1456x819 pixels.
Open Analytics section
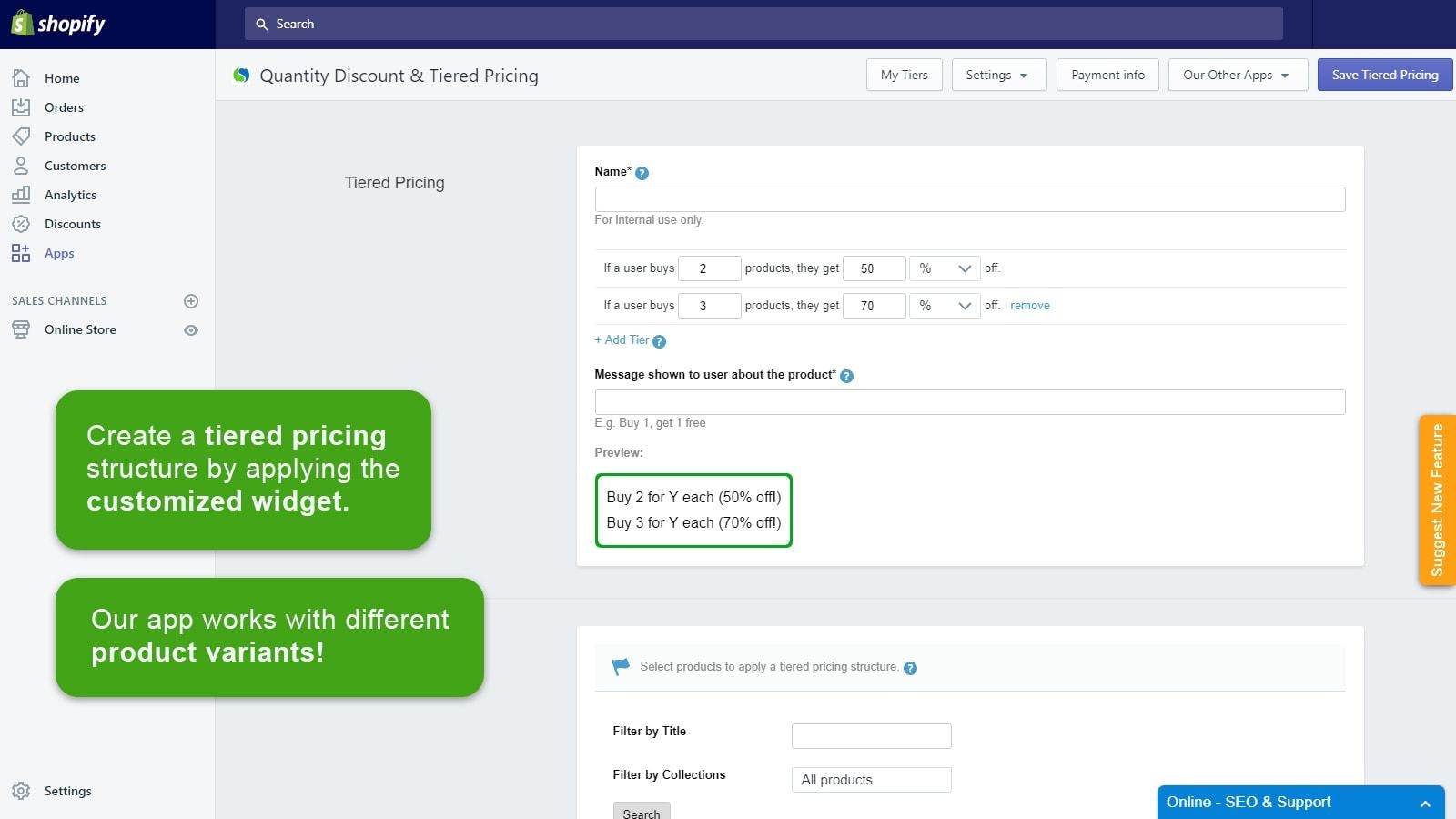[x=70, y=195]
